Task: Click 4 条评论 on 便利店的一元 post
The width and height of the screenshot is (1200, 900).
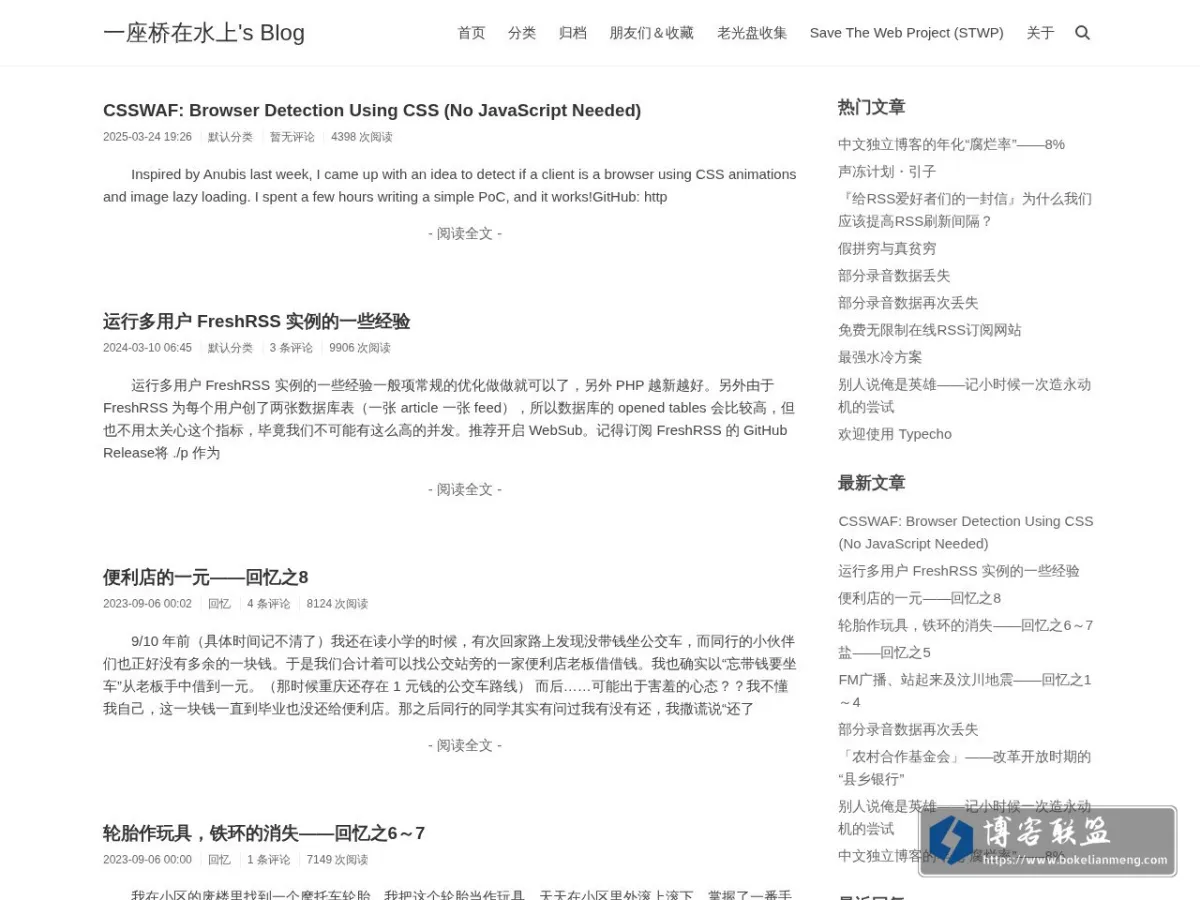Action: [269, 604]
